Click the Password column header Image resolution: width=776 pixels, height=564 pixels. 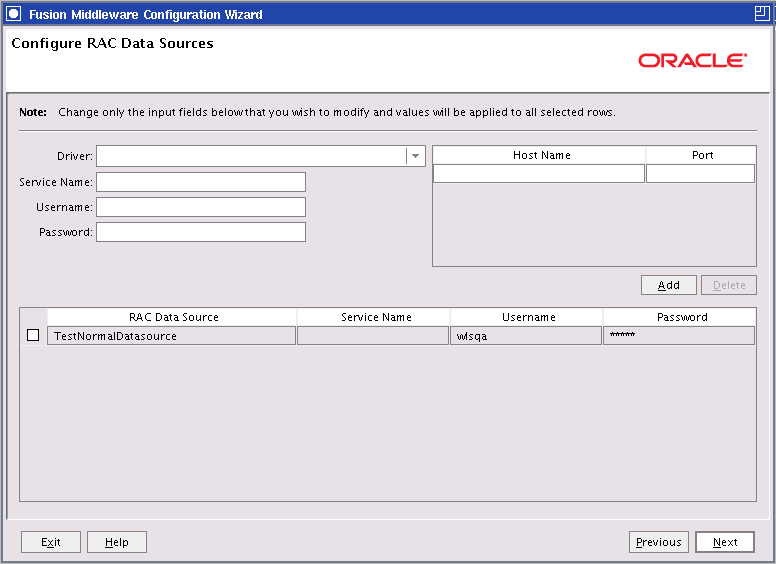(680, 317)
